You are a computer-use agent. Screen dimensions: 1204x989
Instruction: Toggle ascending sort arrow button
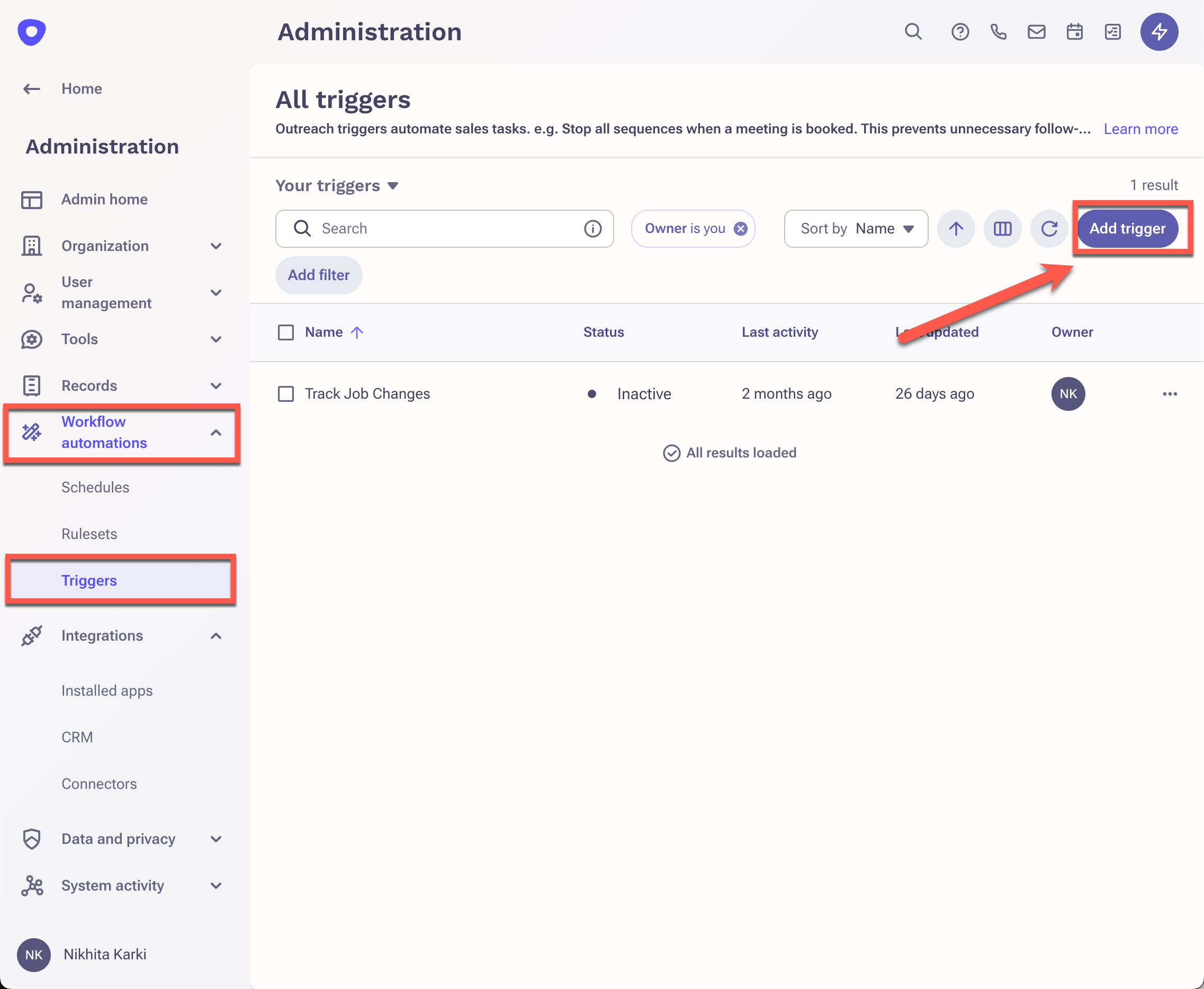956,228
